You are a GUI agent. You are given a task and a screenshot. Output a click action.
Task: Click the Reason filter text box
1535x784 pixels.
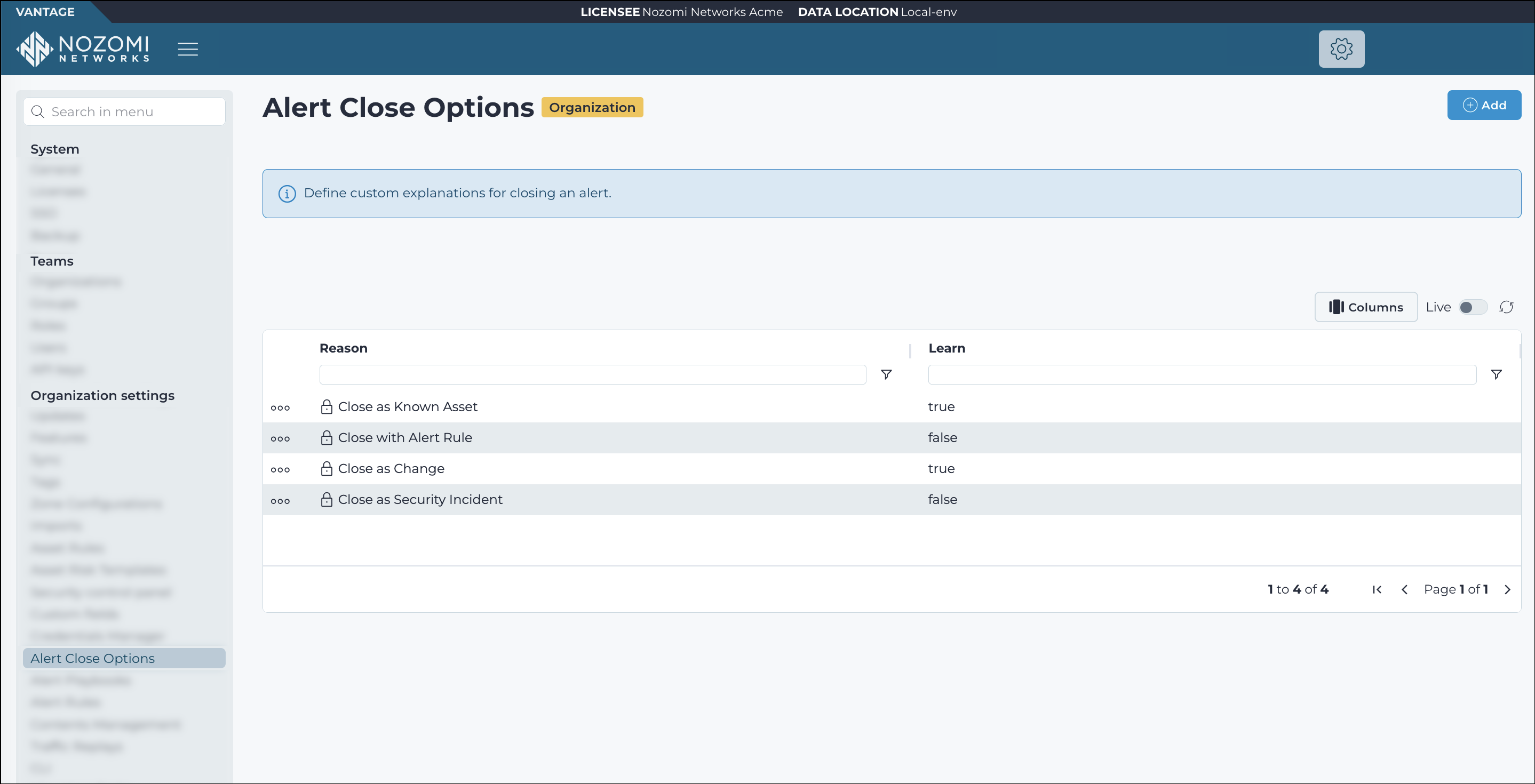[x=592, y=375]
